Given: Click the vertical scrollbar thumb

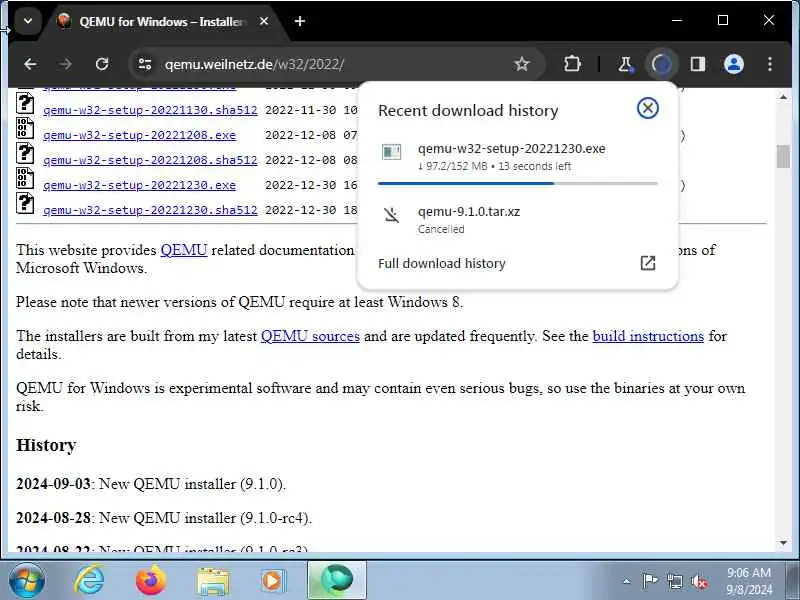Looking at the screenshot, I should (783, 156).
